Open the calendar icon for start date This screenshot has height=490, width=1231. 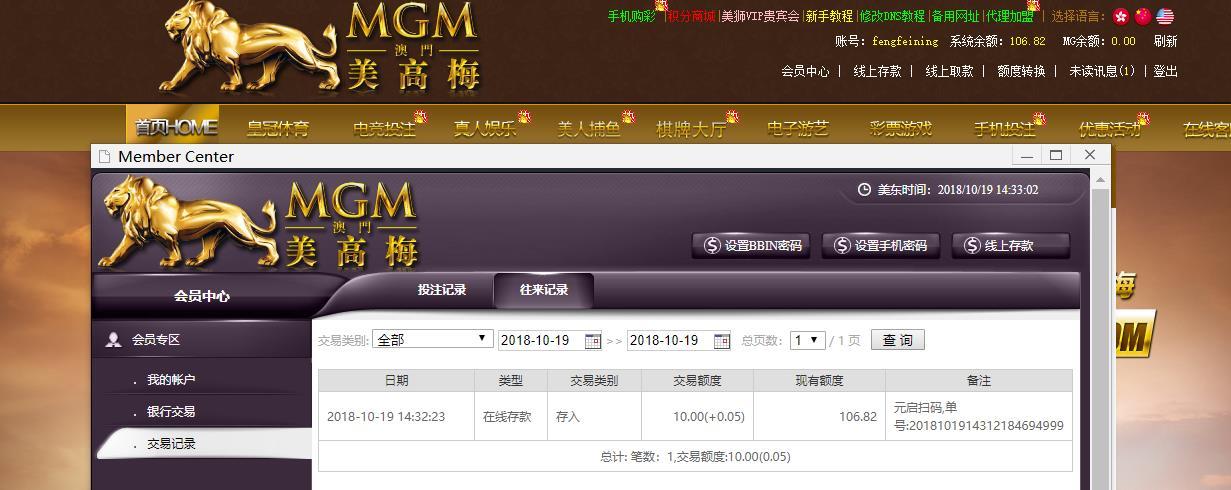tap(592, 341)
